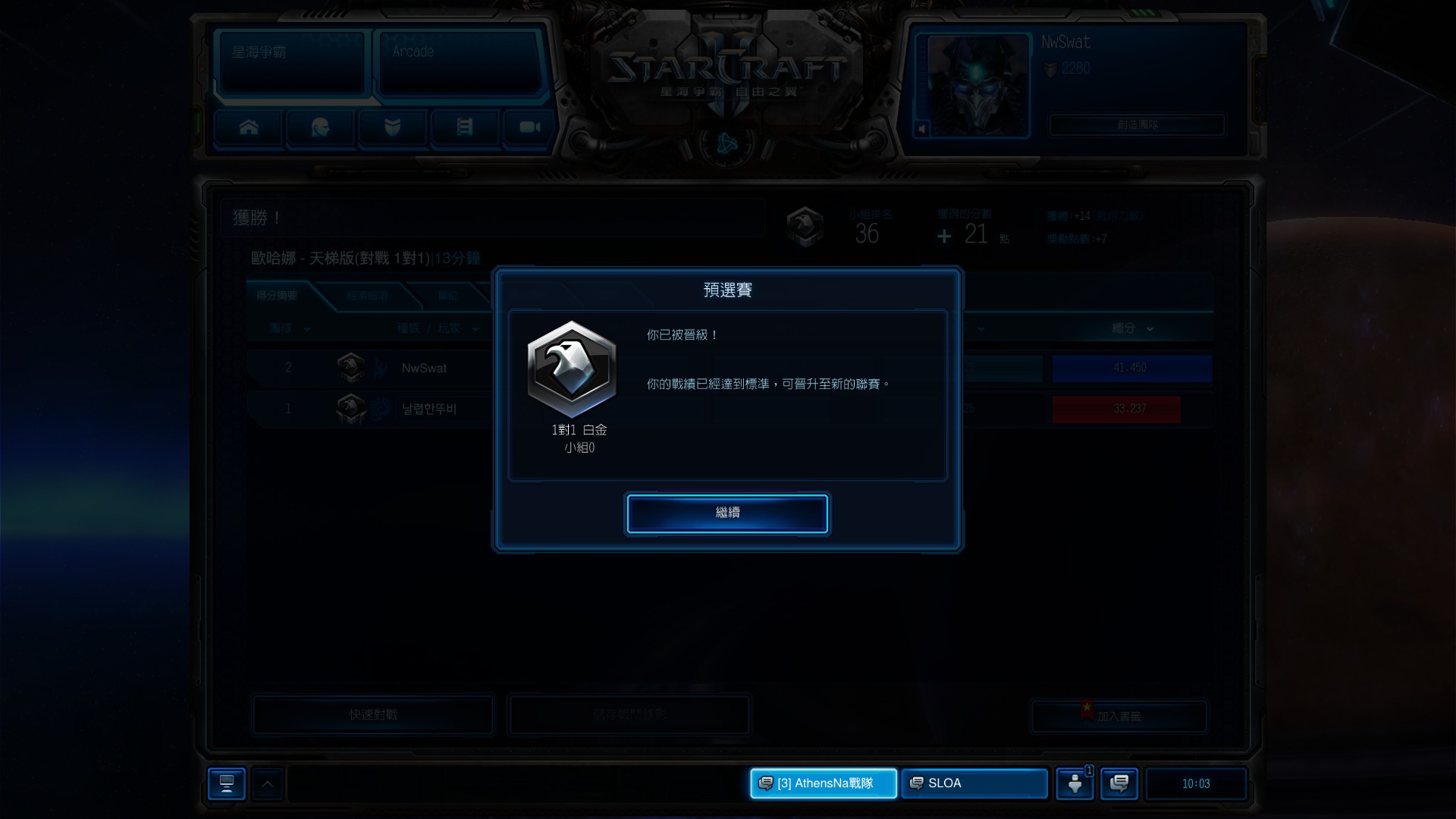
Task: Expand the 團隊 column dropdown
Action: pos(307,329)
